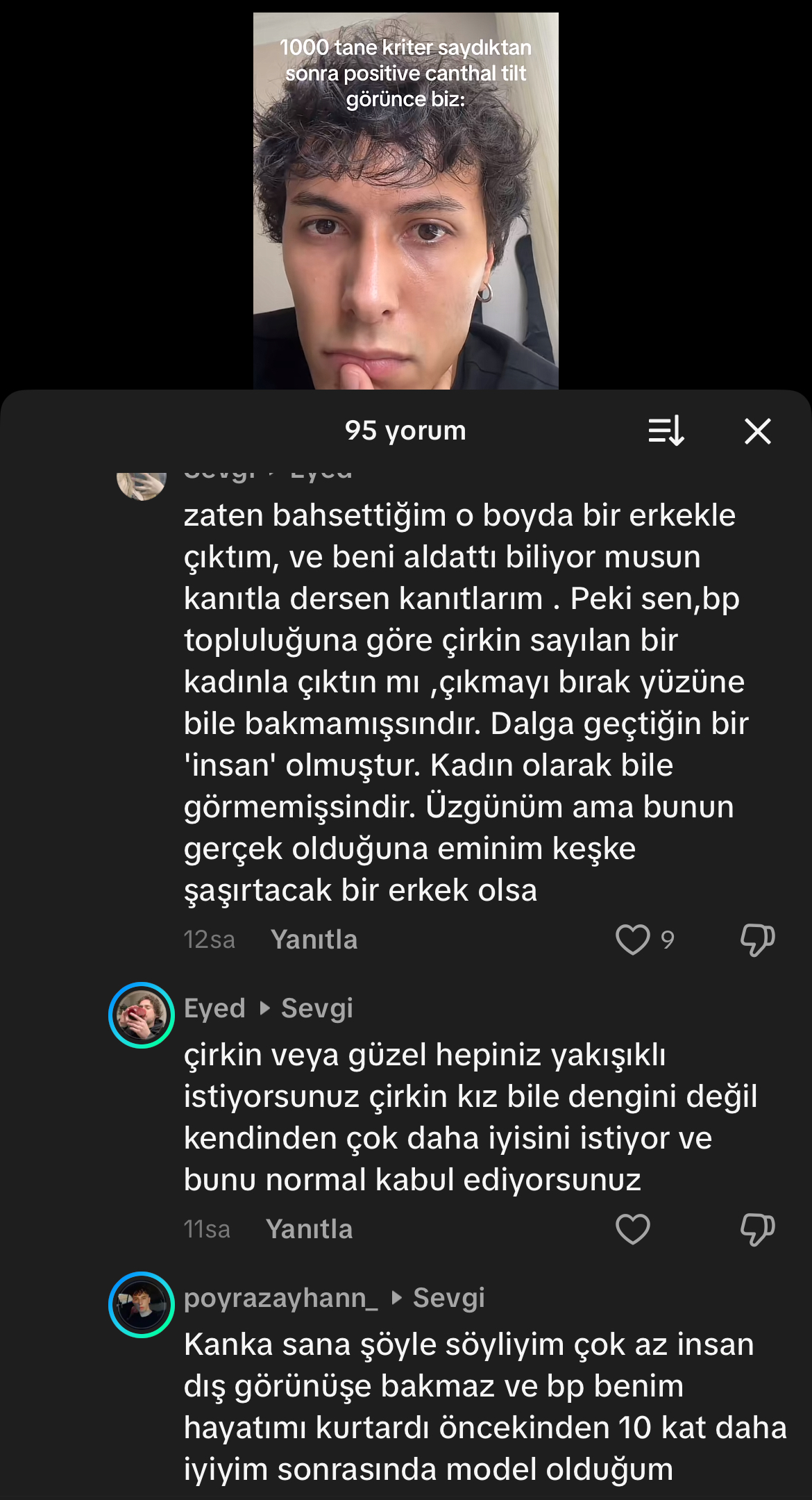The height and width of the screenshot is (1500, 812).
Task: Like Eyed's reply comment
Action: [633, 1229]
